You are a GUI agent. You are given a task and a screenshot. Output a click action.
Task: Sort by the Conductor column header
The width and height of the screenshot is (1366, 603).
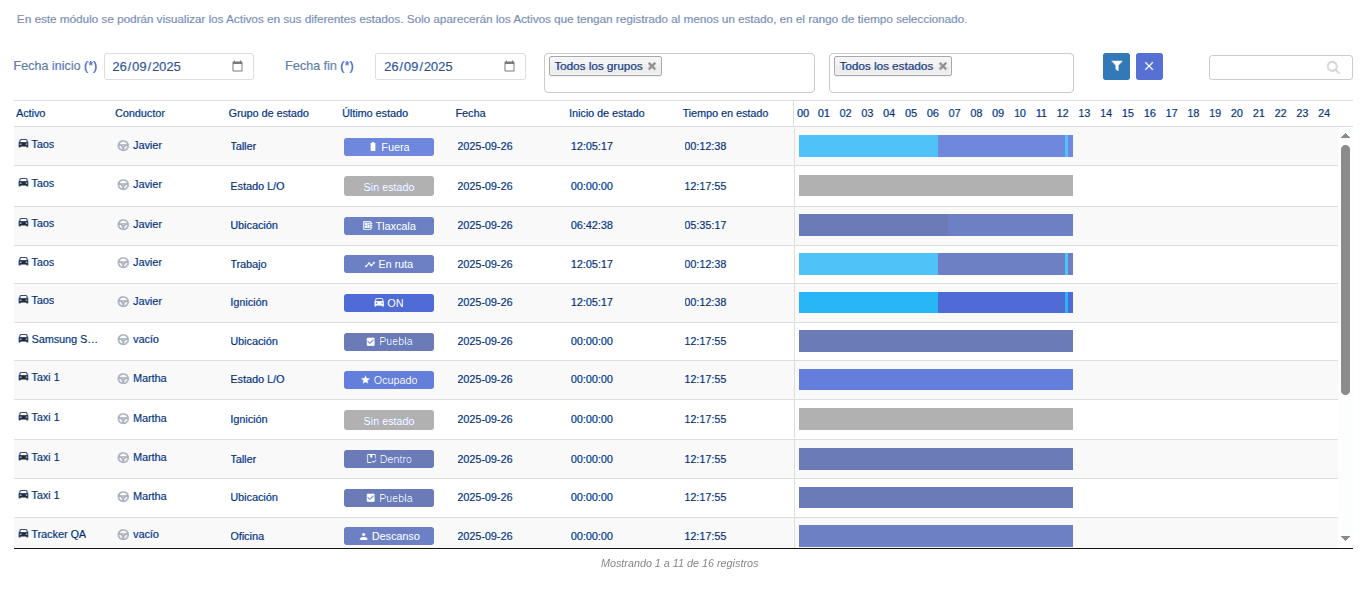[140, 113]
